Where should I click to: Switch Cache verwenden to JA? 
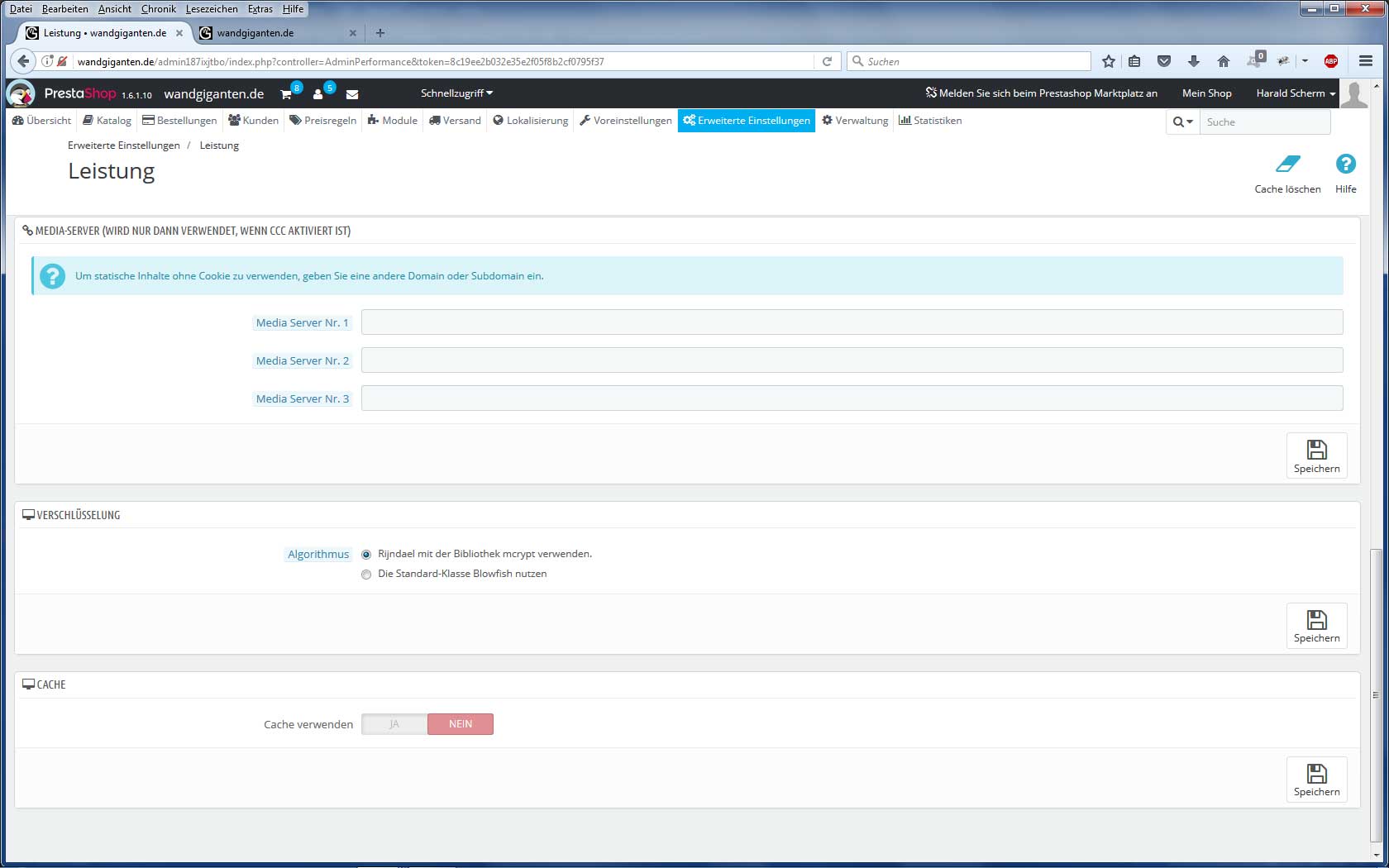click(x=394, y=724)
